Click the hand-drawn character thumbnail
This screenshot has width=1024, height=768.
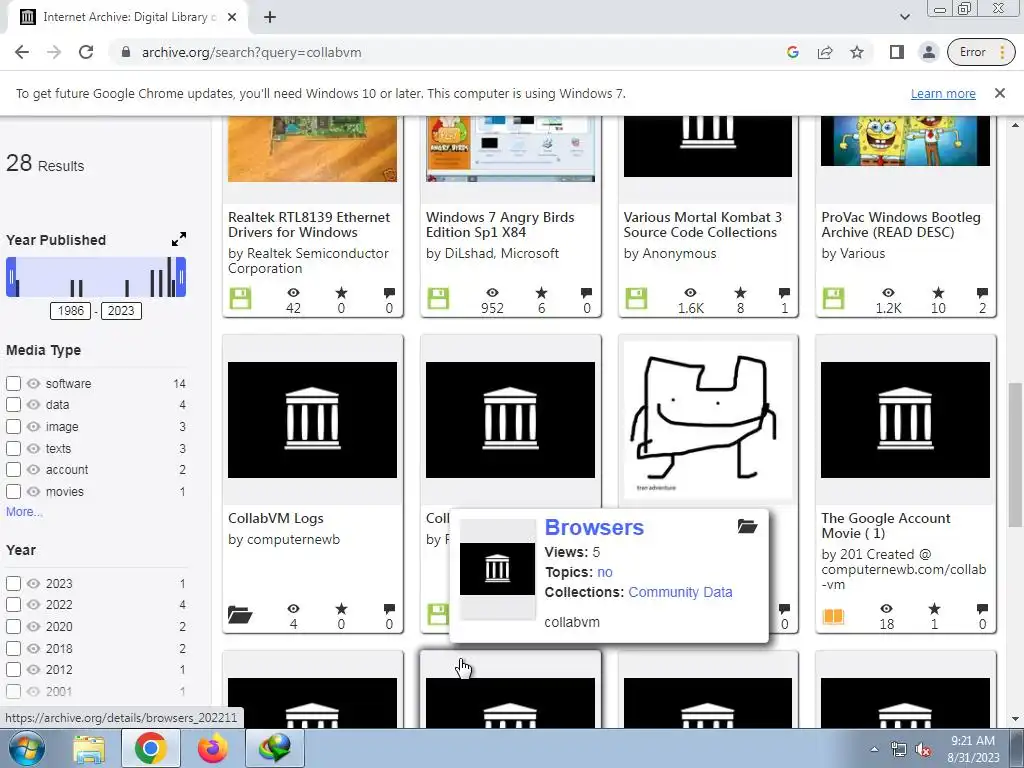pos(708,420)
